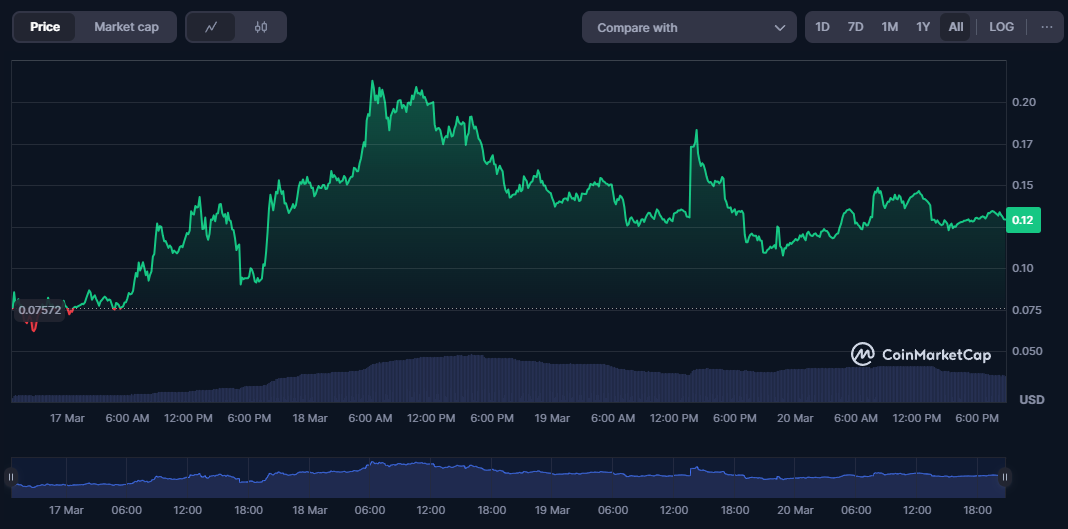Choose the 1Y time range
The width and height of the screenshot is (1068, 529).
923,27
